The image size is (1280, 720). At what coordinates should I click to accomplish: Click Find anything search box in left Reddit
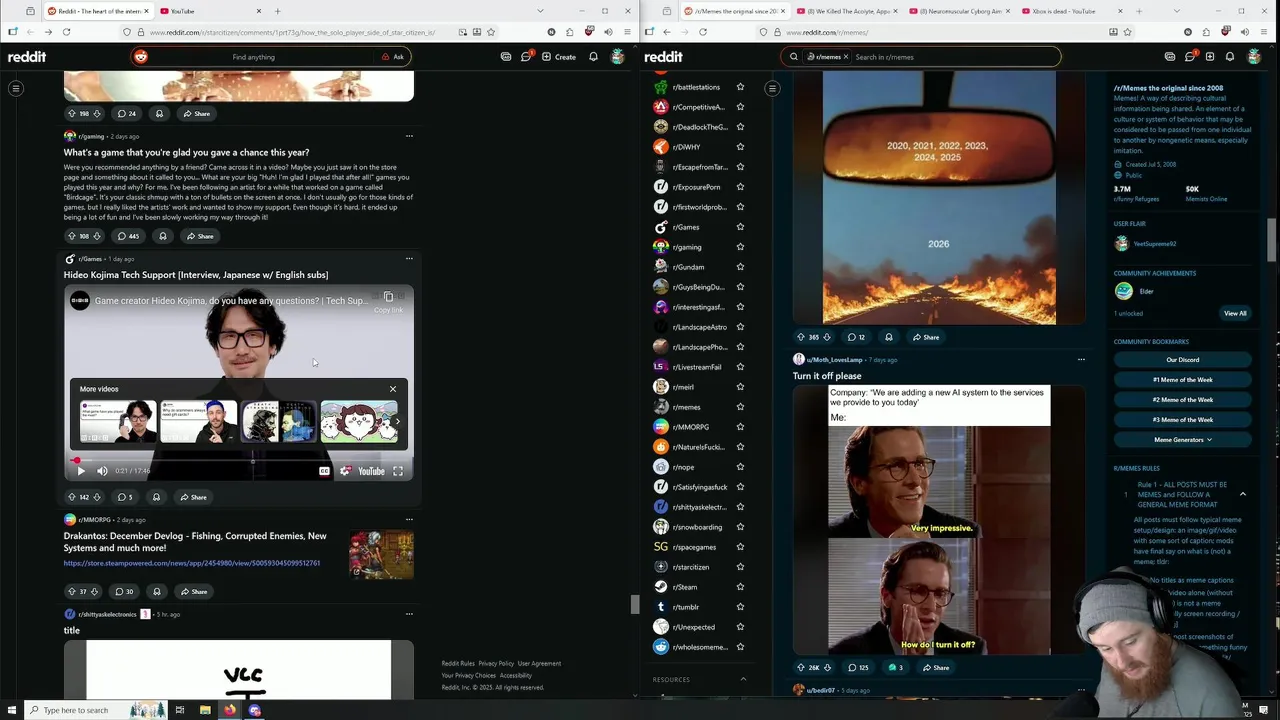click(254, 57)
